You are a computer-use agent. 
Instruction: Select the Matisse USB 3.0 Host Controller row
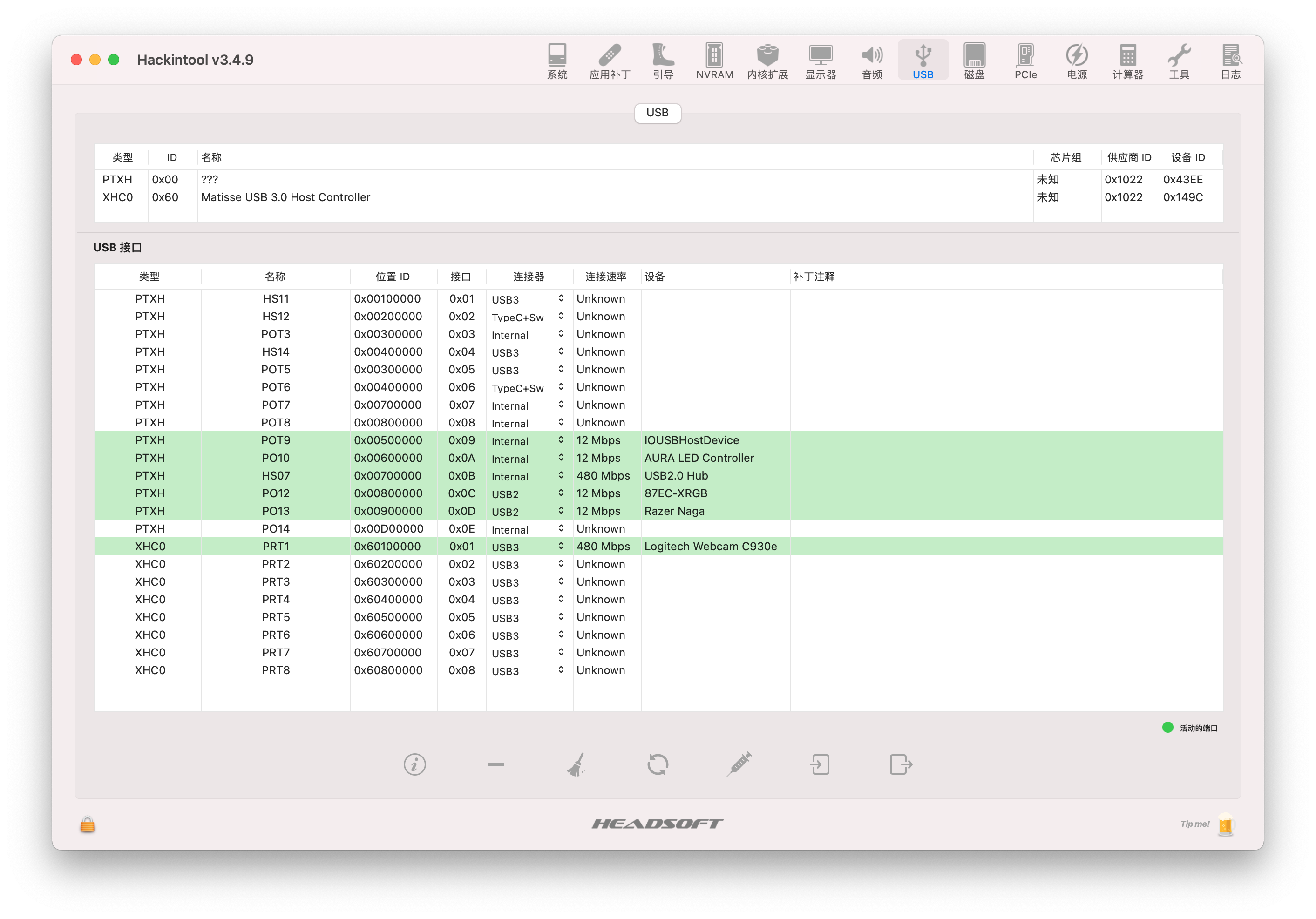(x=658, y=197)
